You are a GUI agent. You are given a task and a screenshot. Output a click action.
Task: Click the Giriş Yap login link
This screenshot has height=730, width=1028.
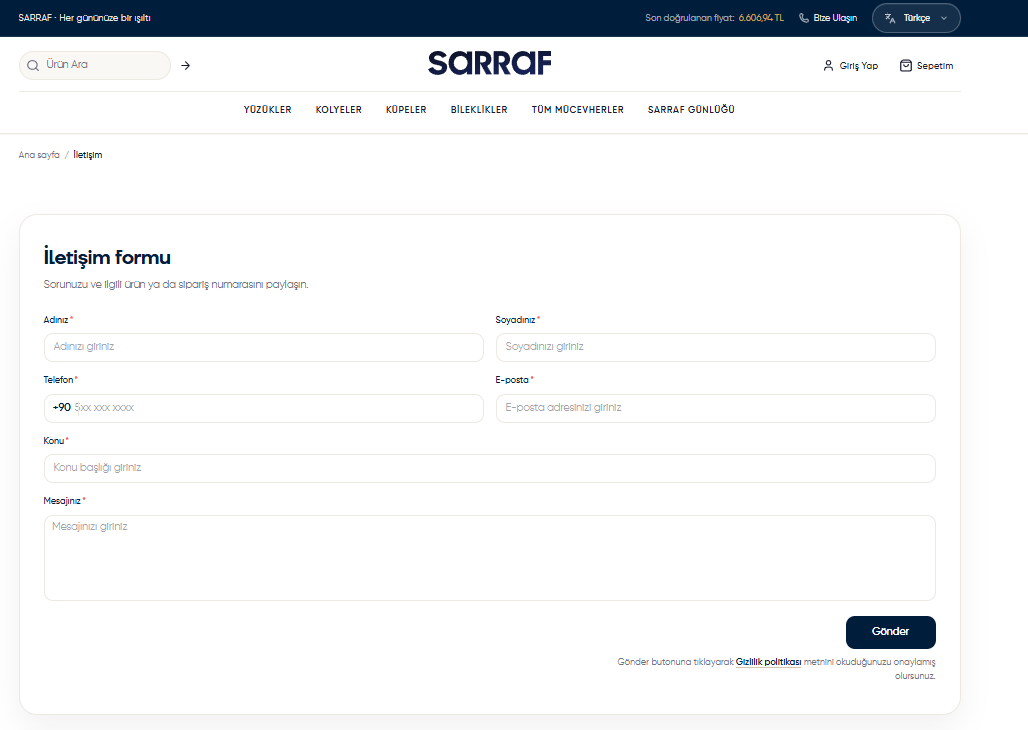850,66
